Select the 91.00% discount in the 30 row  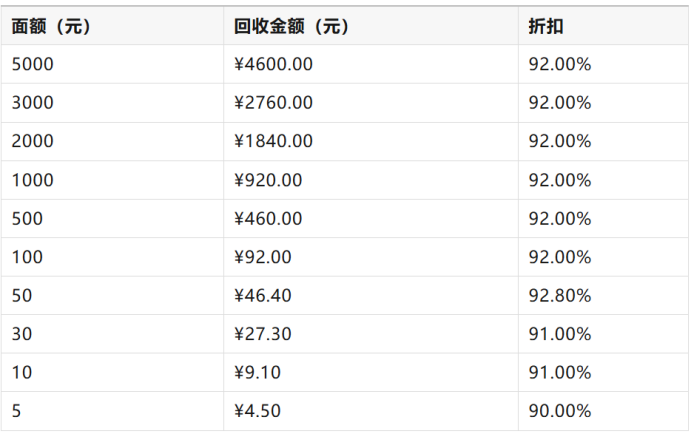pyautogui.click(x=560, y=334)
